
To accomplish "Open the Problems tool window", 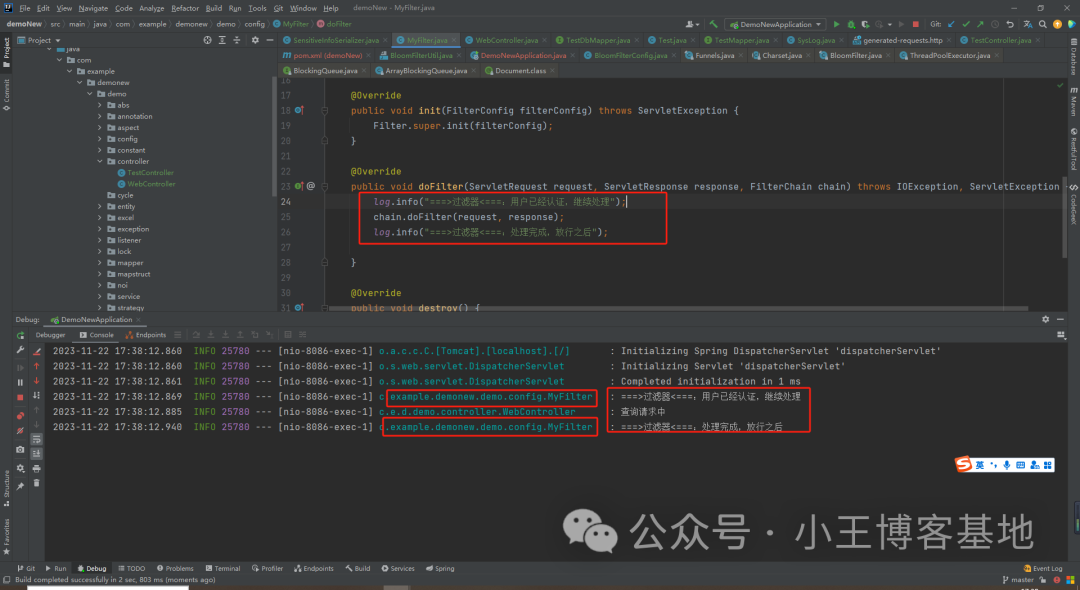I will [175, 569].
